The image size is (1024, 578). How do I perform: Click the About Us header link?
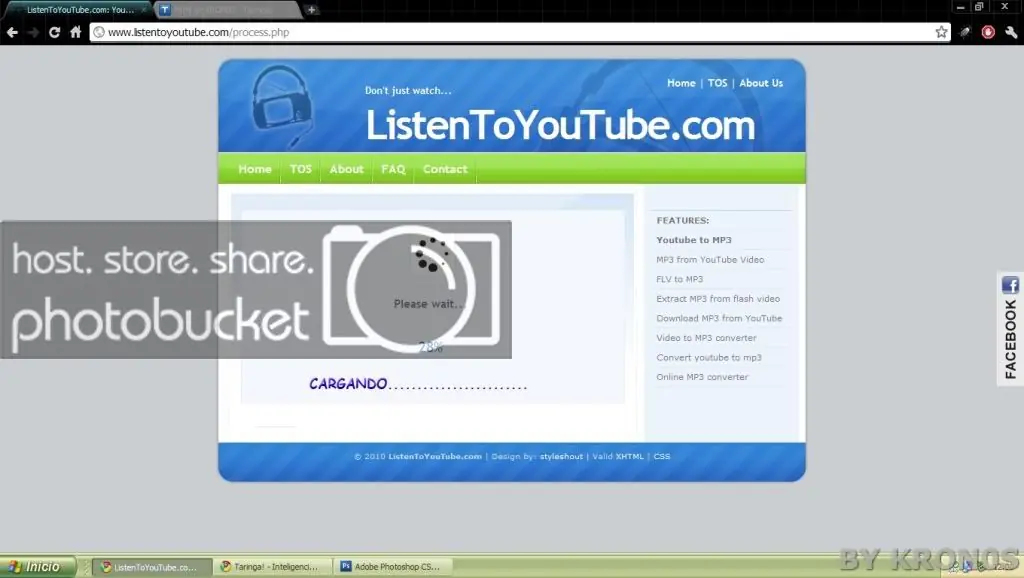point(761,83)
